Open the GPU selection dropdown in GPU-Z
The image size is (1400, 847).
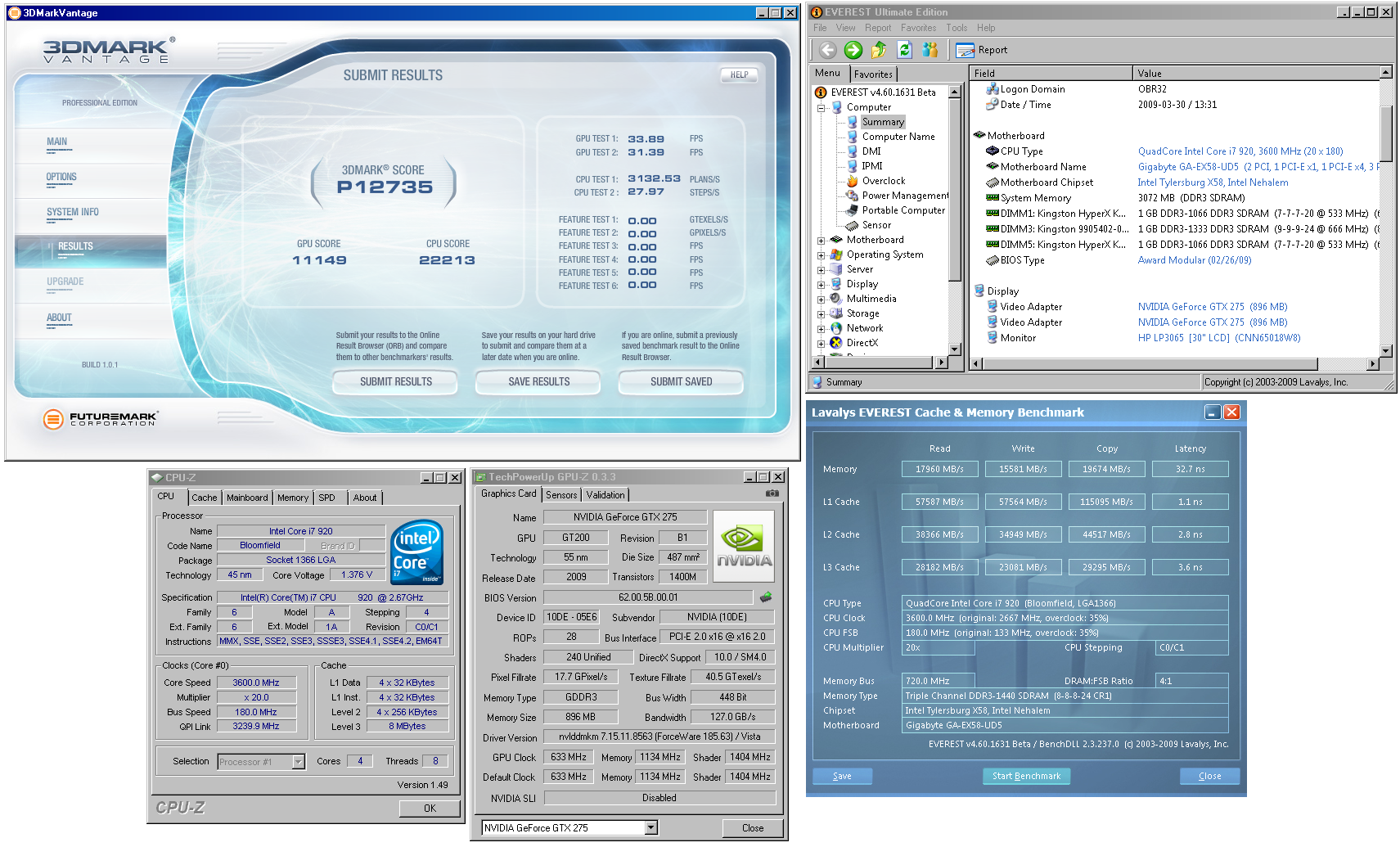[x=651, y=827]
